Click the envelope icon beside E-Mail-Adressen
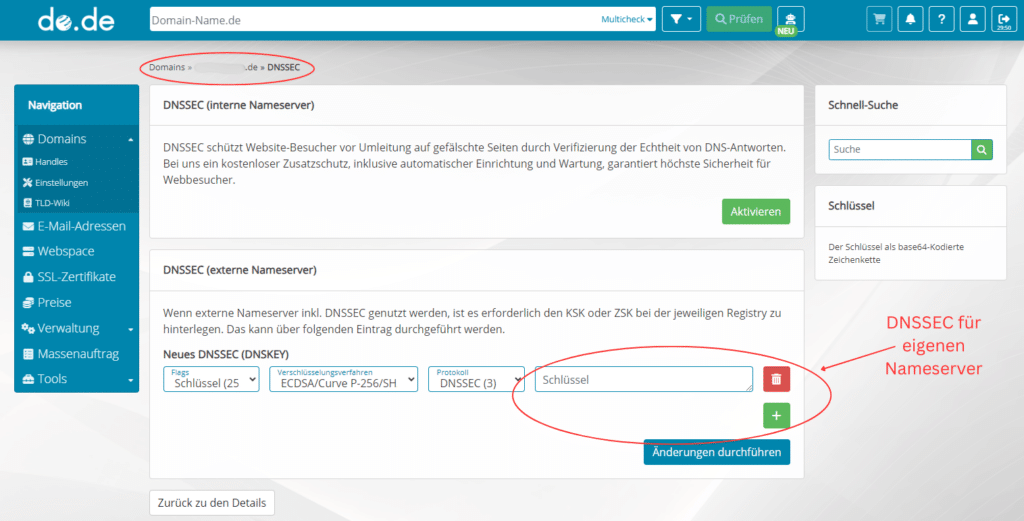The image size is (1024, 521). (x=28, y=227)
